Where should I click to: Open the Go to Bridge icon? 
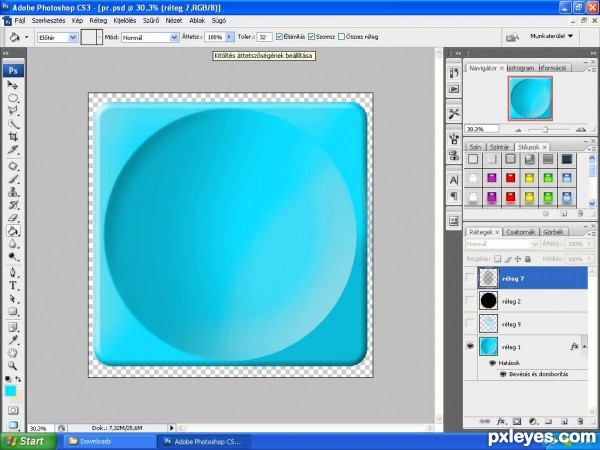tap(512, 37)
